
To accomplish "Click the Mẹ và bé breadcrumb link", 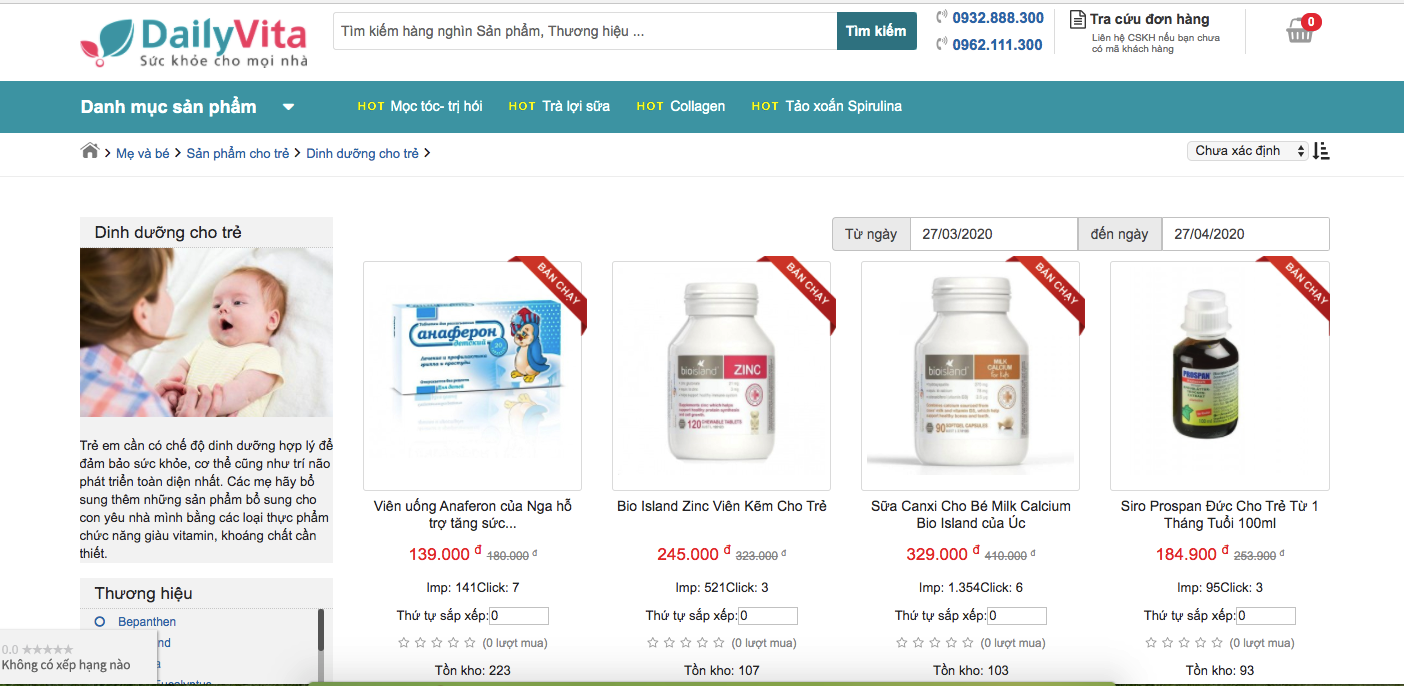I will coord(143,153).
